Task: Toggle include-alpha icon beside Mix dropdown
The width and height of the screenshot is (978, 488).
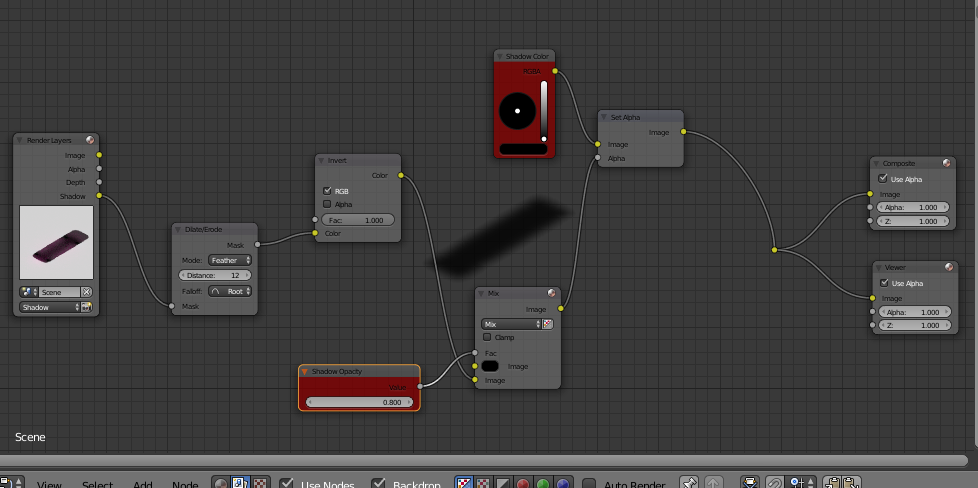Action: (x=548, y=324)
